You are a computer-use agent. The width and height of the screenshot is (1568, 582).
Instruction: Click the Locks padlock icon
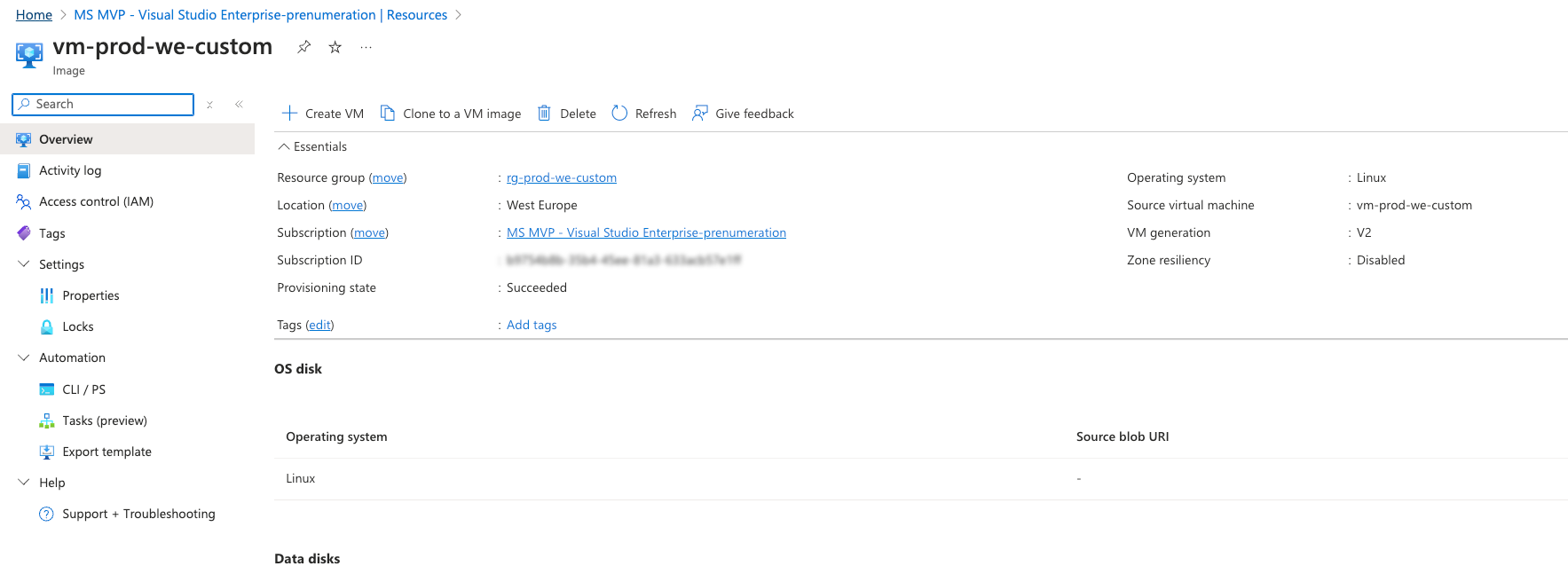click(47, 326)
